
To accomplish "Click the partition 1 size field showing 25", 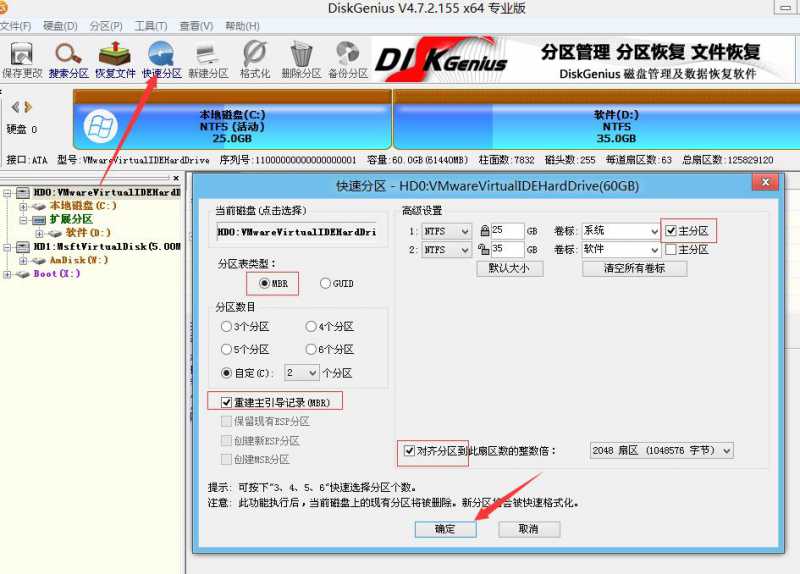I will click(x=508, y=231).
